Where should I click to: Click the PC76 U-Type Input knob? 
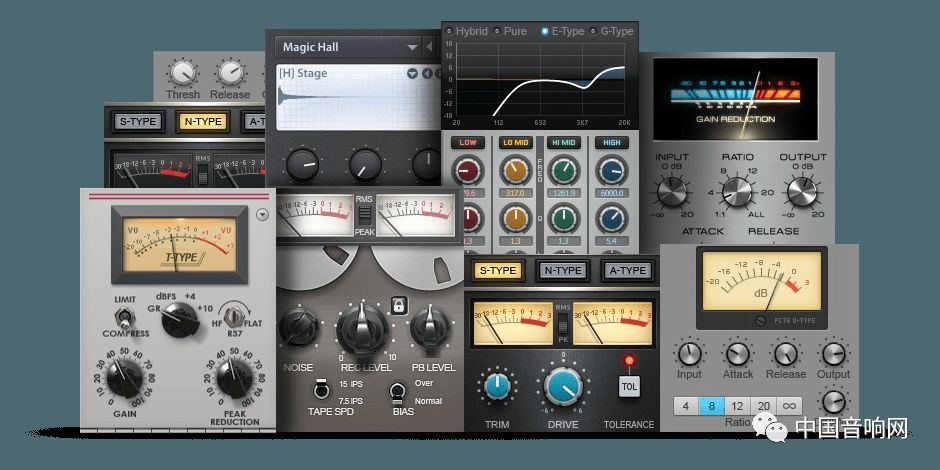point(689,354)
